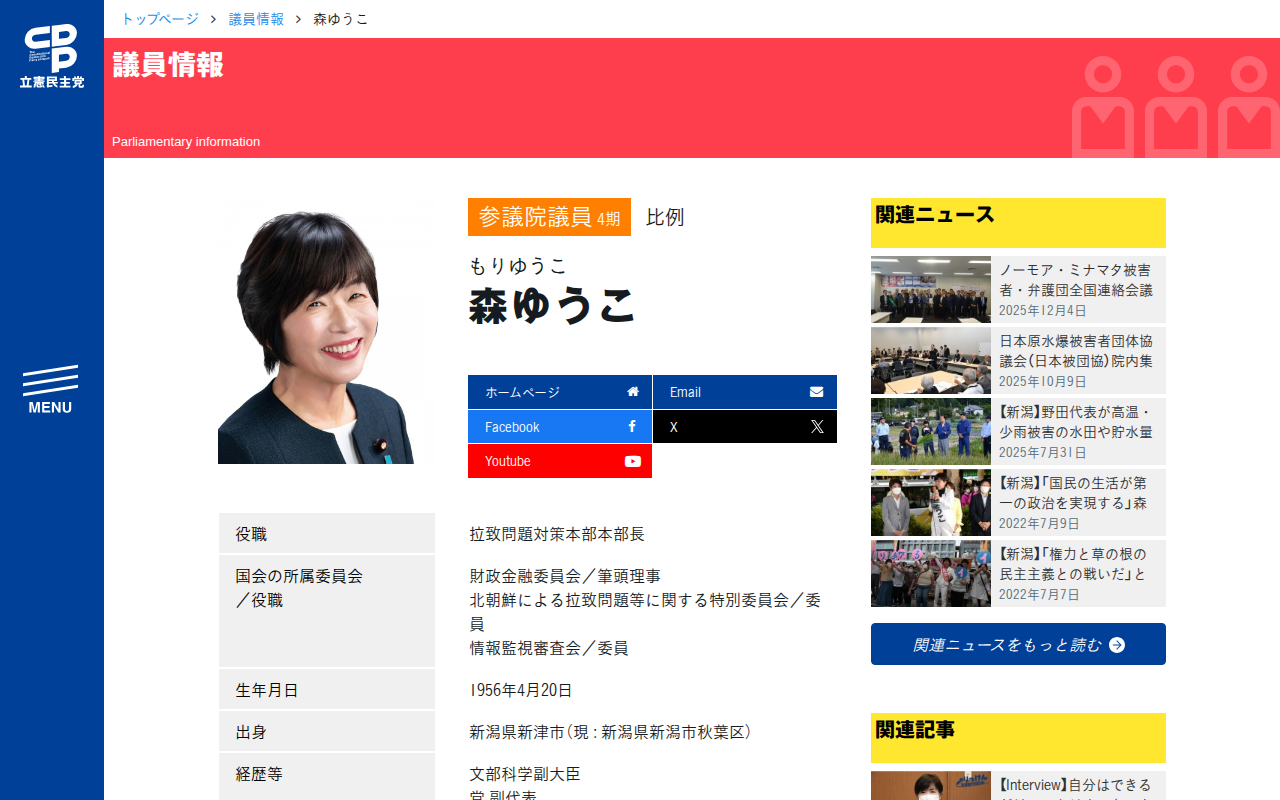Screen dimensions: 1280x800
Task: Read the ノーモア・ミナマタ被害者 news headline
Action: pyautogui.click(x=1076, y=280)
